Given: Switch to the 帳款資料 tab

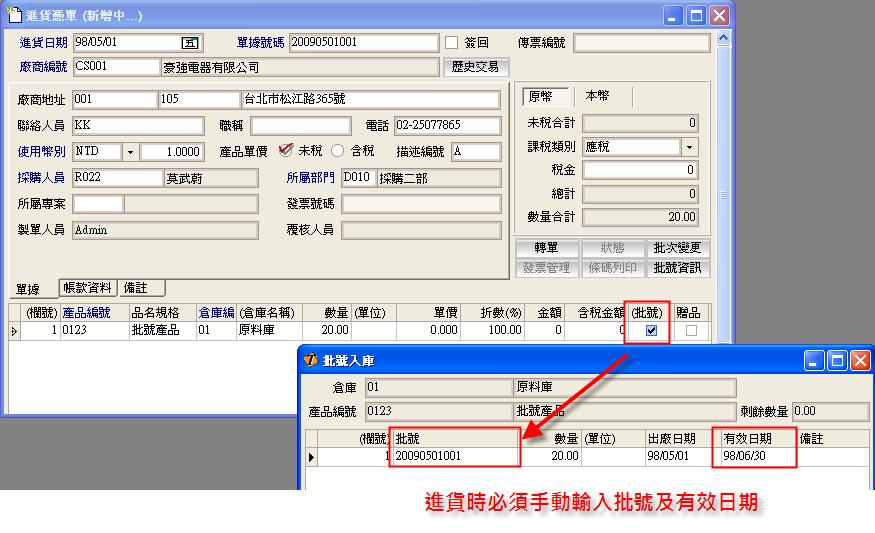Looking at the screenshot, I should [87, 288].
